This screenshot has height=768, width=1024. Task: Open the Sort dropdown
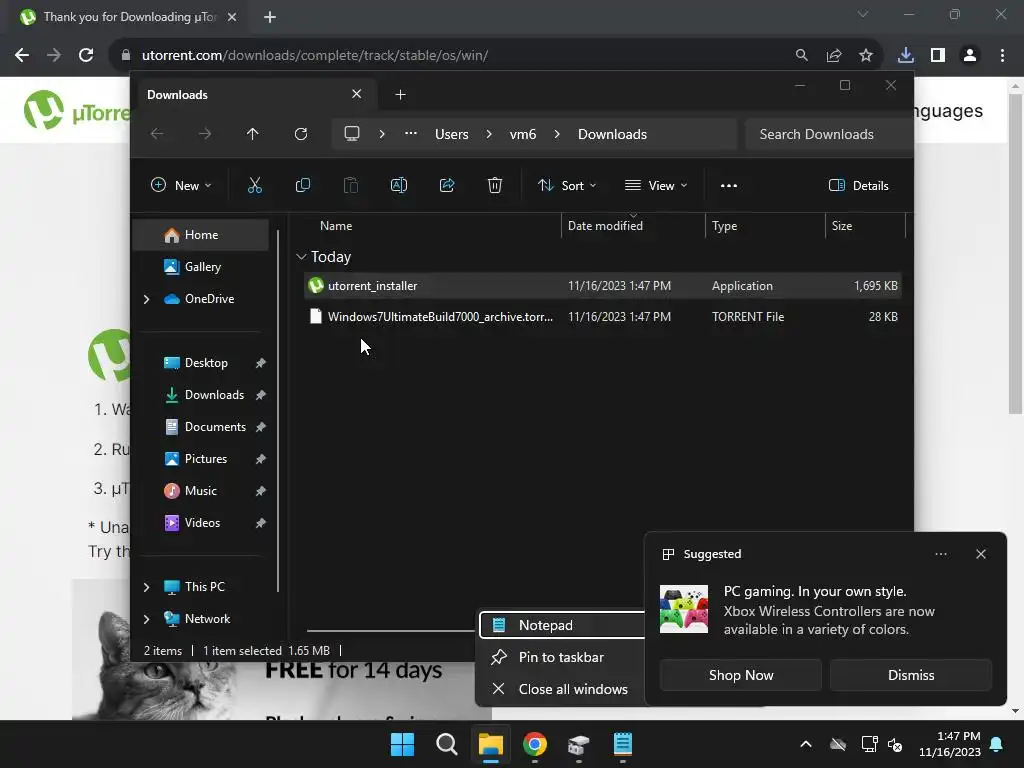tap(567, 185)
